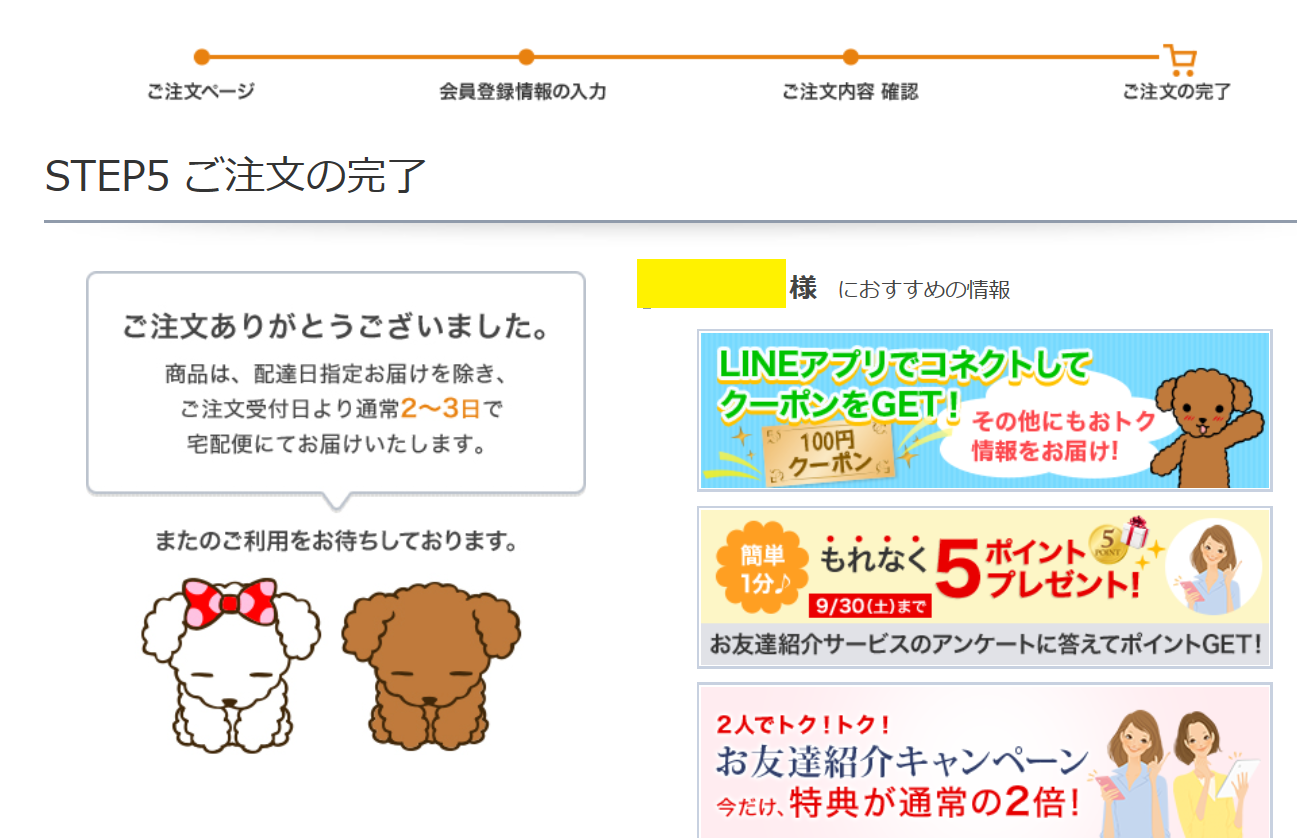Open the LINEアプリでコネクト coupon banner
Viewport: 1297px width, 838px height.
tap(984, 410)
